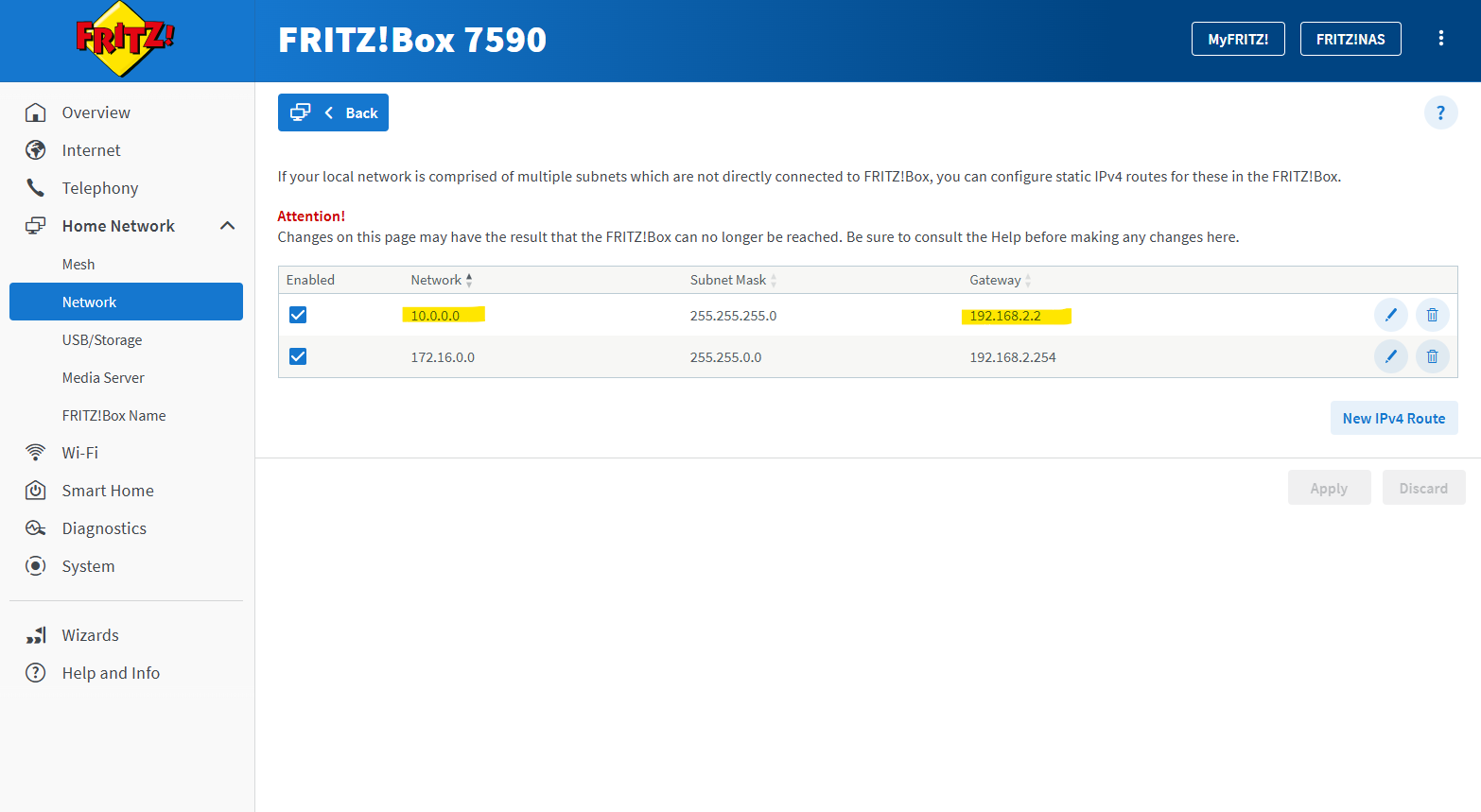Click the 192.168.2.2 gateway cell
This screenshot has height=812, width=1481.
tap(1005, 316)
